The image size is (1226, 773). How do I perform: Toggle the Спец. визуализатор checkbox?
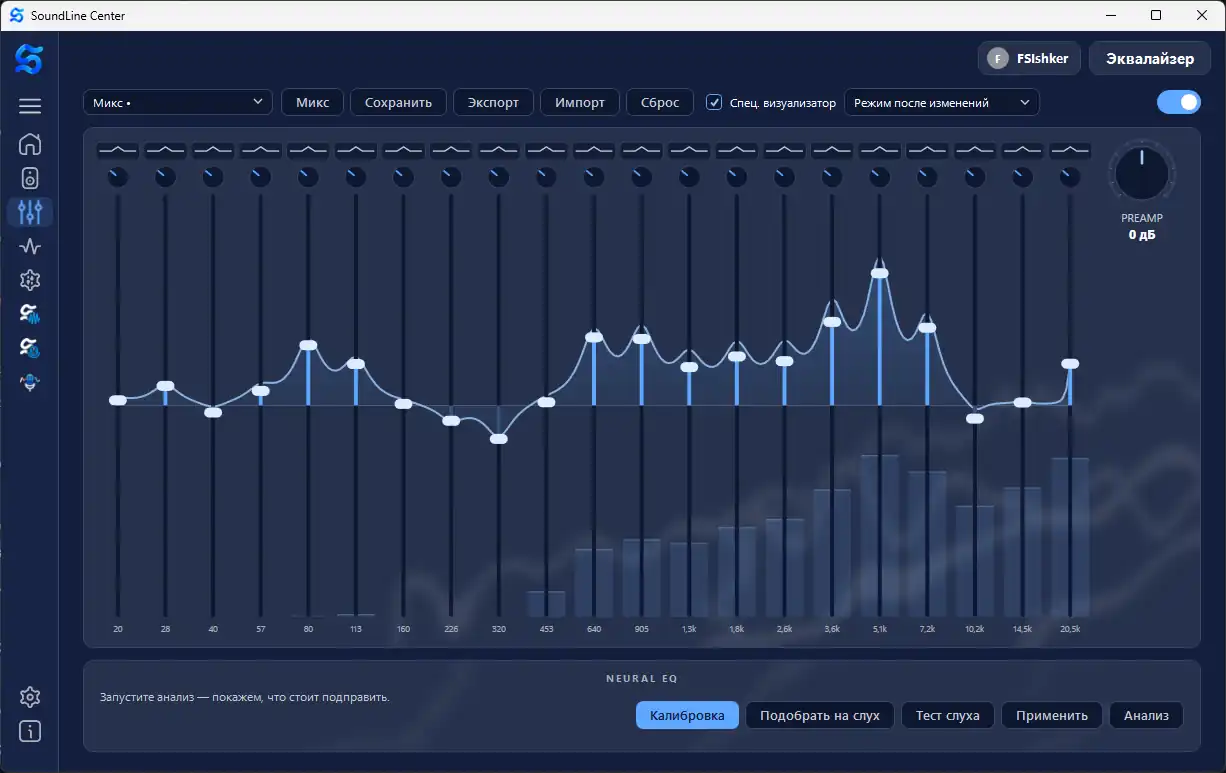pyautogui.click(x=714, y=102)
